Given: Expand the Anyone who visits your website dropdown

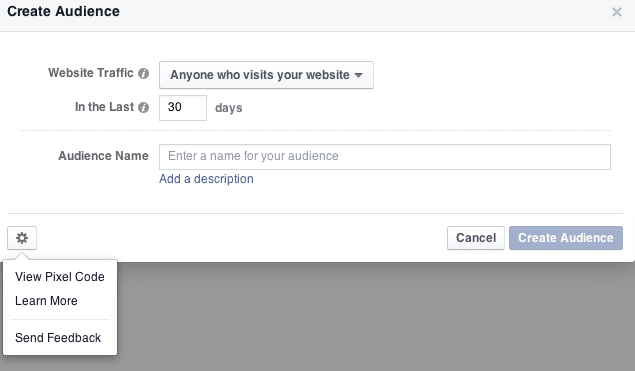Looking at the screenshot, I should 266,75.
